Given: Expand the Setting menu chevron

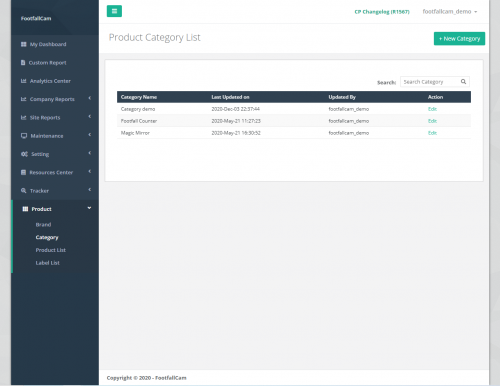Looking at the screenshot, I should click(x=90, y=153).
